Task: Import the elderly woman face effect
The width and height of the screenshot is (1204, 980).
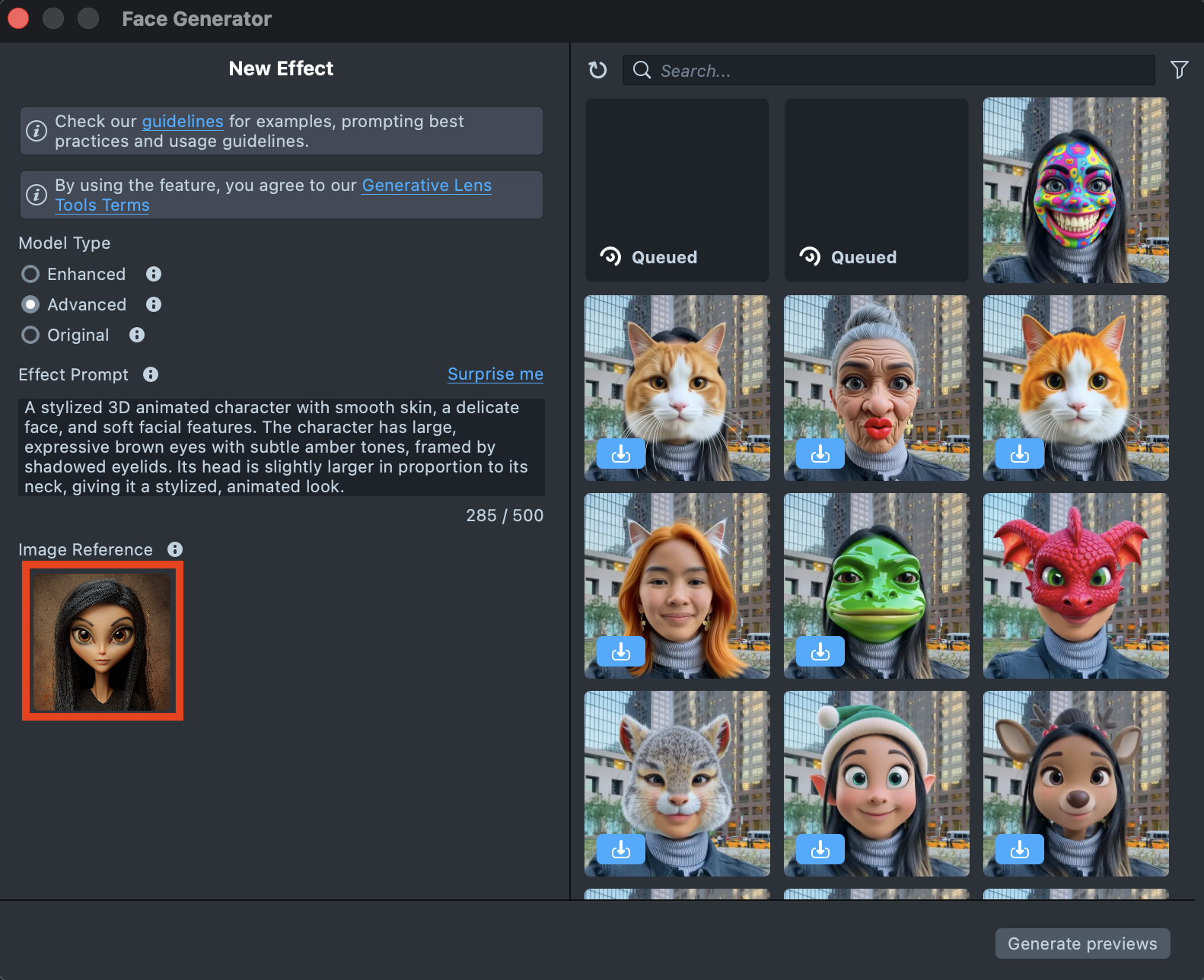Action: (x=820, y=453)
